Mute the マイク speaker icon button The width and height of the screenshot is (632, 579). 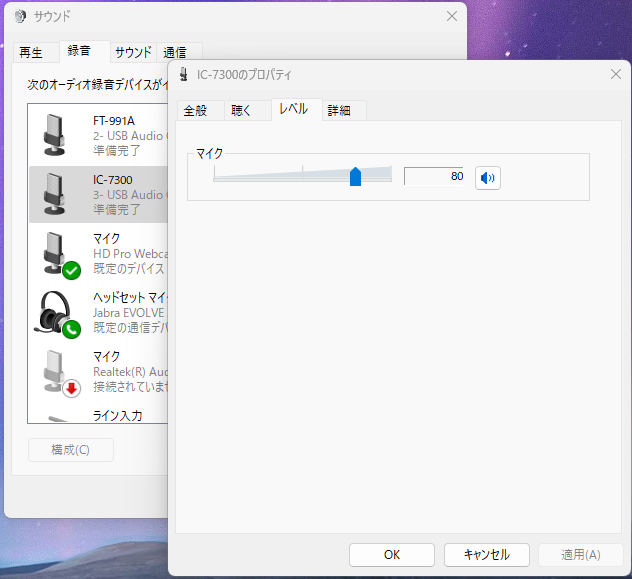click(x=488, y=178)
